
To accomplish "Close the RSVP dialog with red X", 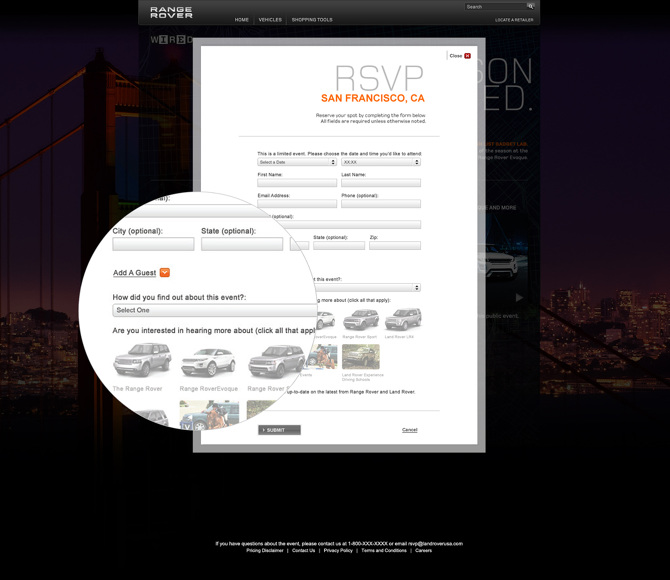I will click(467, 56).
